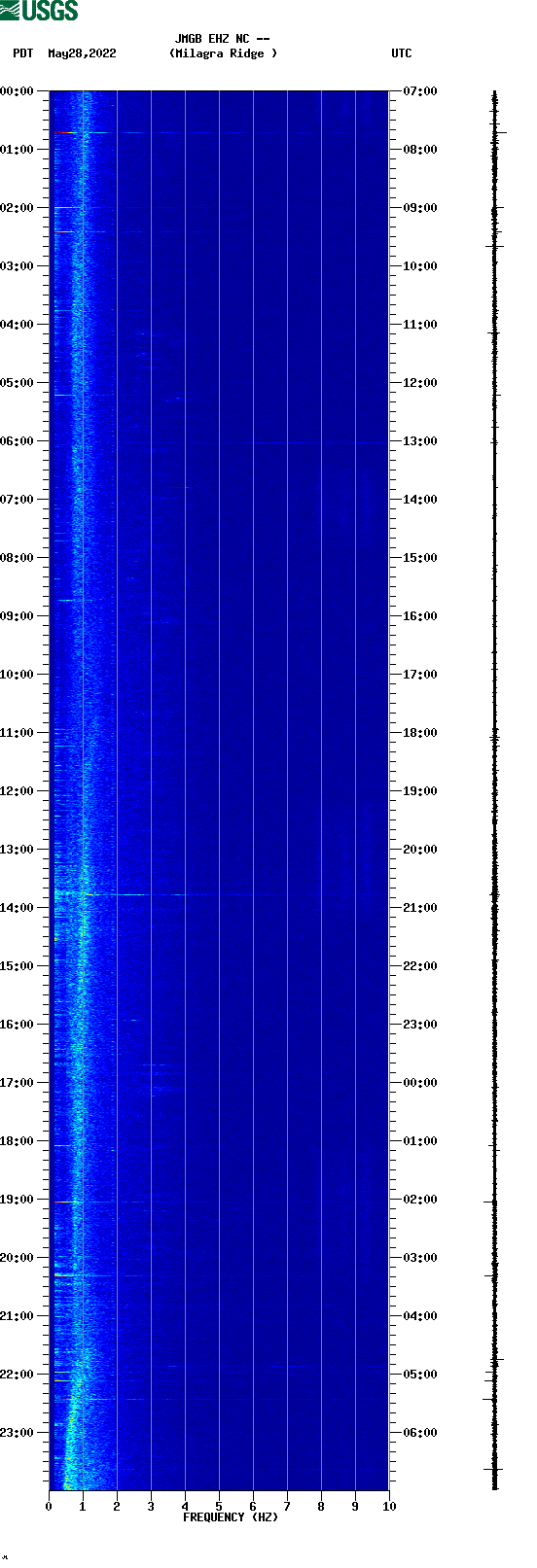The image size is (537, 1568).
Task: Click the 11:00 UTC time label
Action: [x=419, y=325]
